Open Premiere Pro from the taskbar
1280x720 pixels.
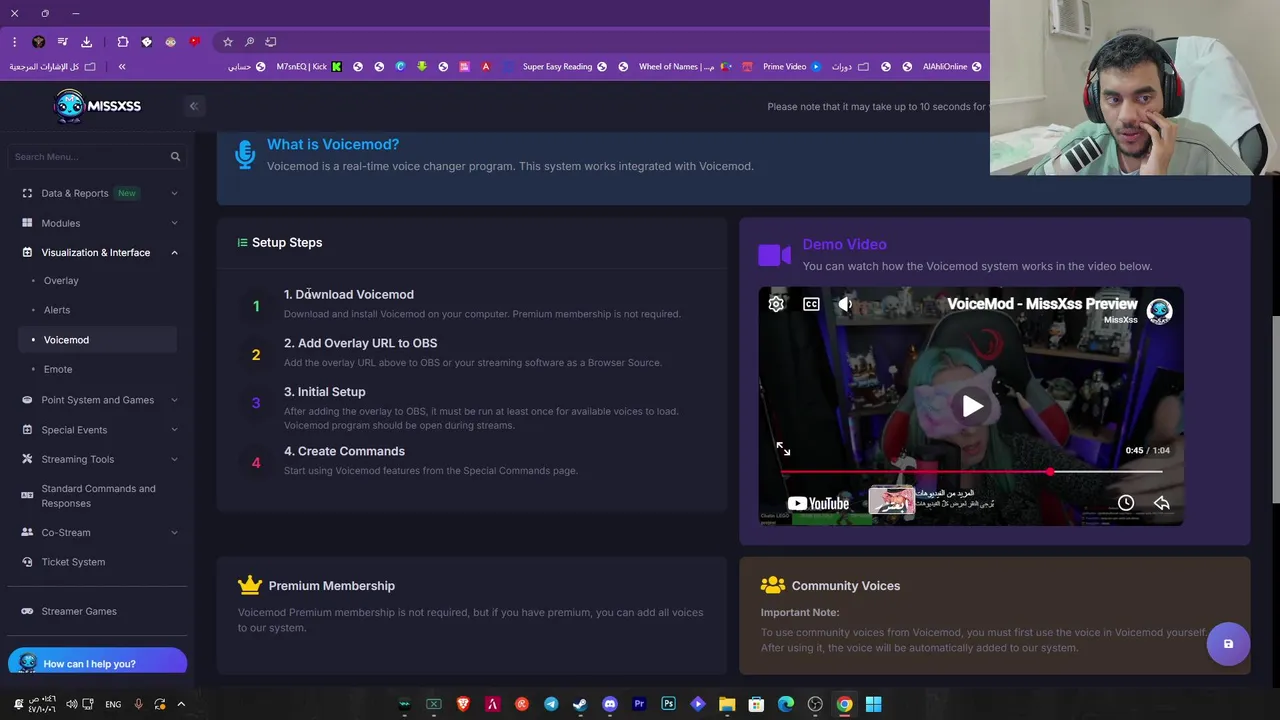[x=639, y=704]
